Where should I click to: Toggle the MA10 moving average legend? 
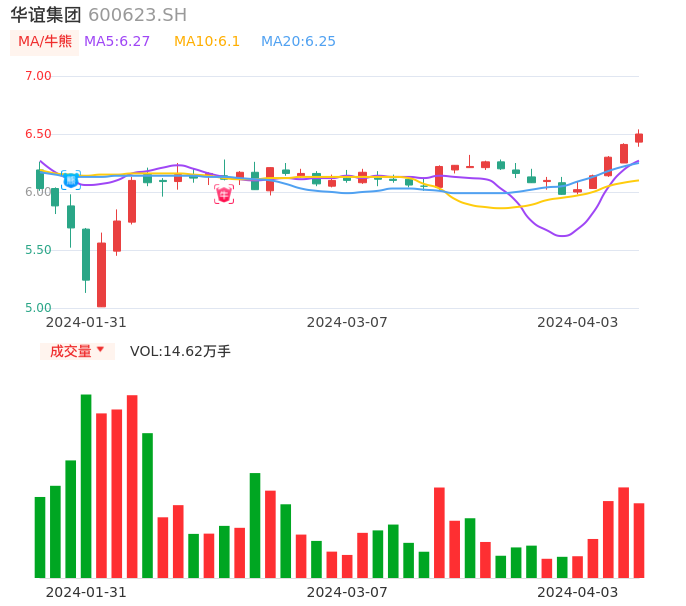tap(207, 42)
